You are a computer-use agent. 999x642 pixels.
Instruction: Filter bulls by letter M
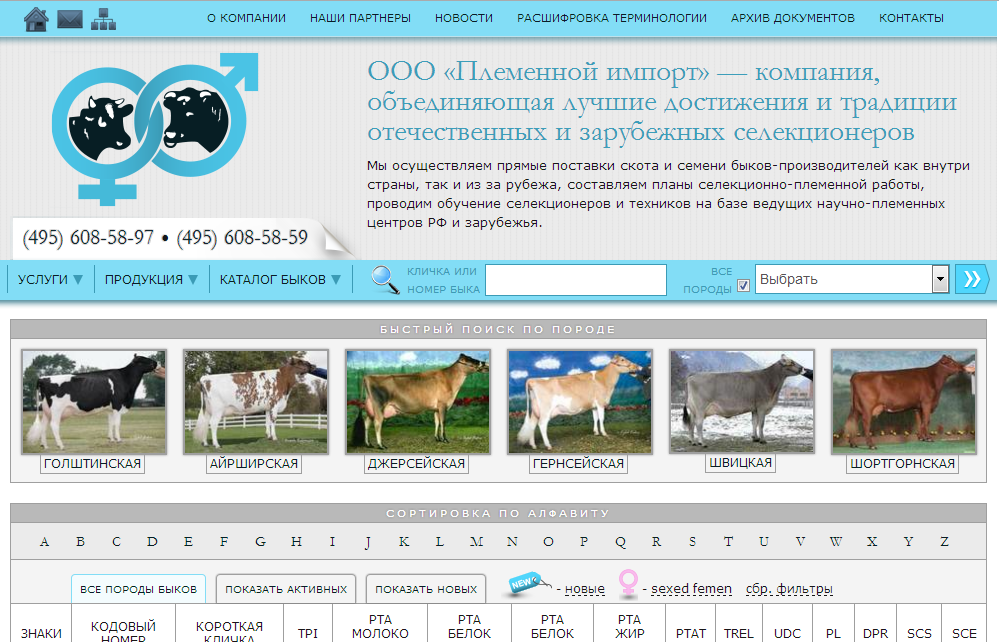coord(476,541)
